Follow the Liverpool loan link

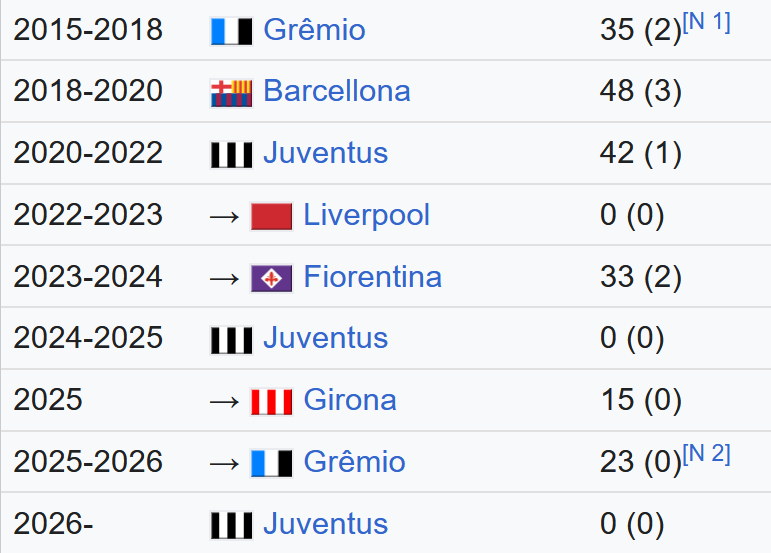point(366,215)
